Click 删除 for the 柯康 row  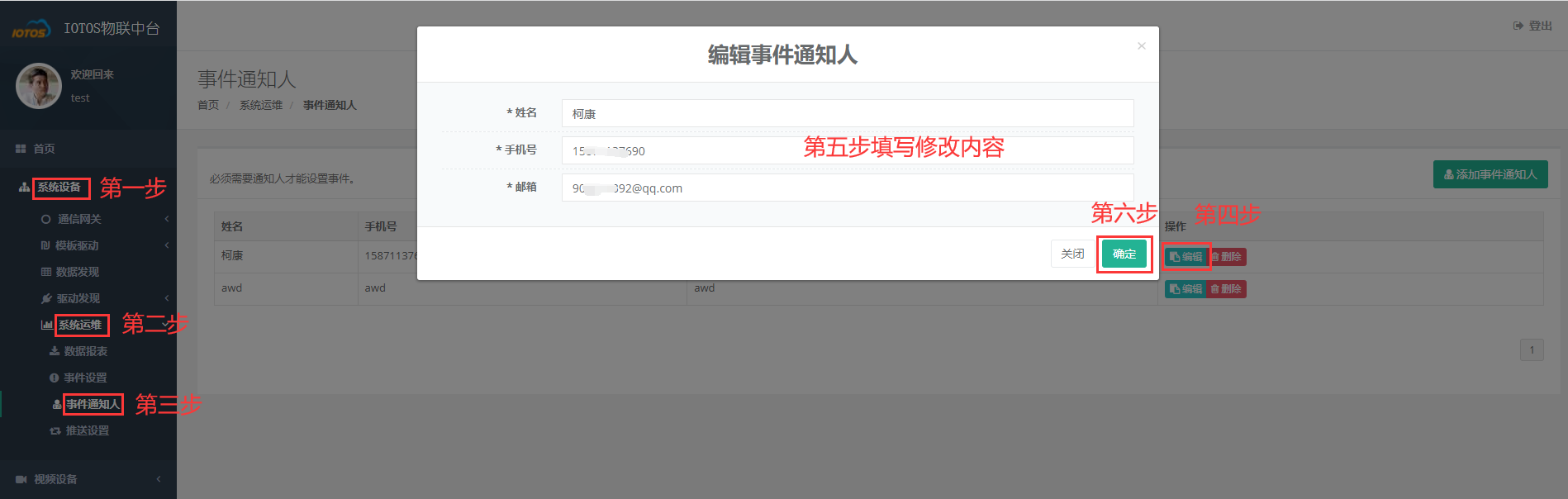point(1226,257)
